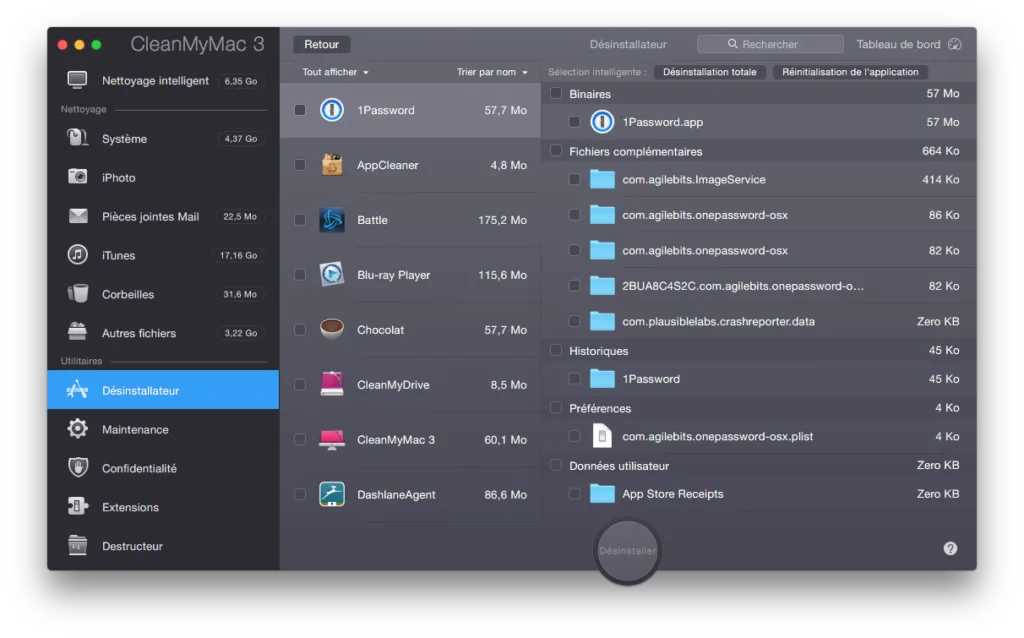Click the DashlaneAgent app icon
The image size is (1024, 638).
click(332, 494)
